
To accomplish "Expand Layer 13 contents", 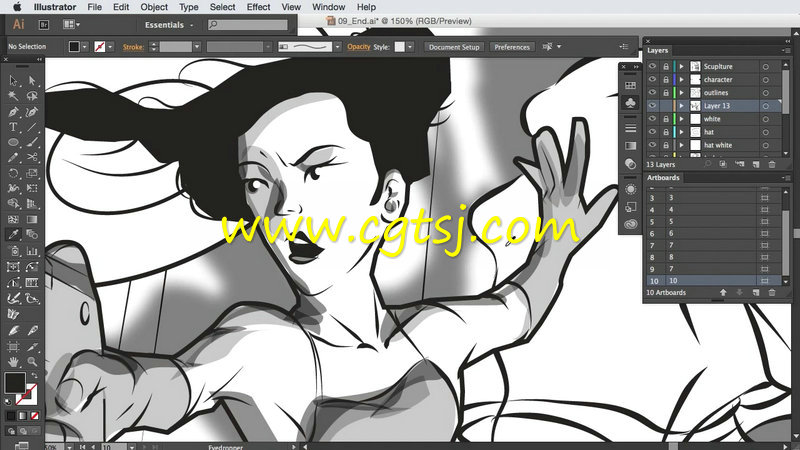I will (x=681, y=106).
